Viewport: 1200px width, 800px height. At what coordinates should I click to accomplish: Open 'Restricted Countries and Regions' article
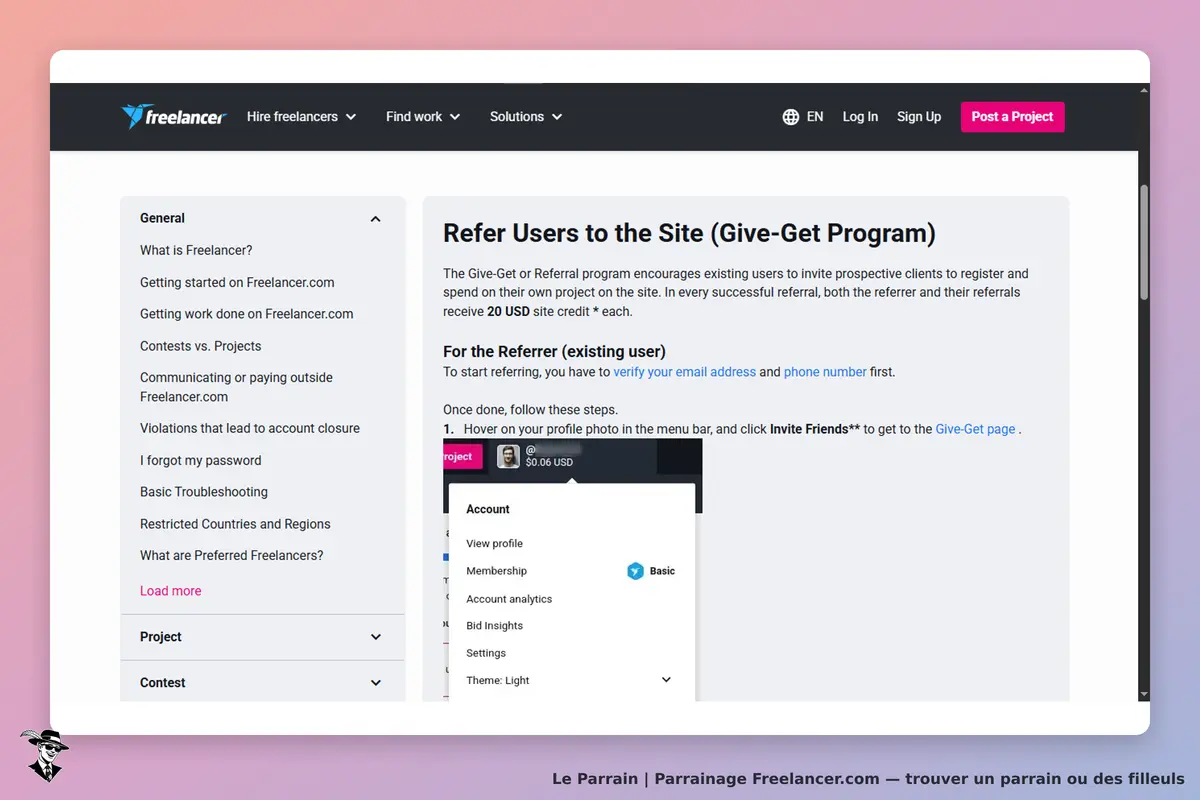pos(235,524)
